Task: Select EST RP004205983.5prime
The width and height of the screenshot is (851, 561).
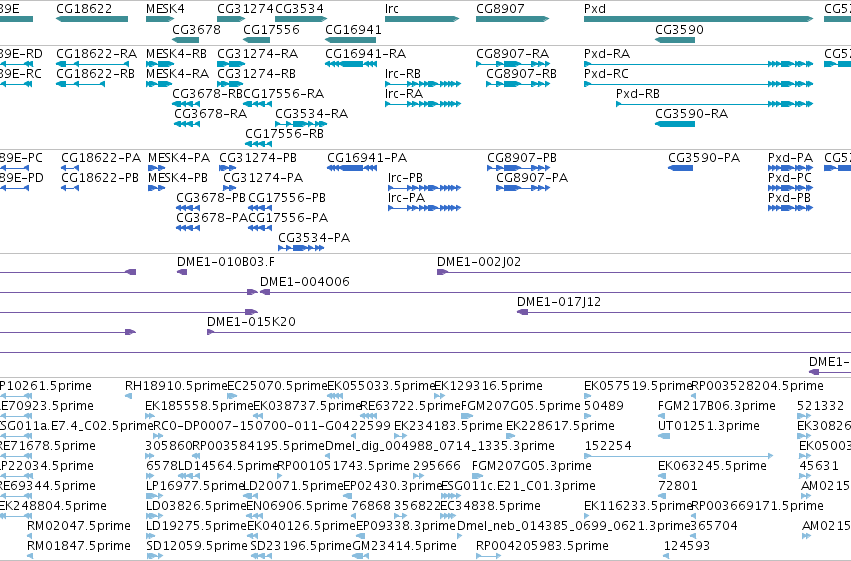Action: coord(488,556)
